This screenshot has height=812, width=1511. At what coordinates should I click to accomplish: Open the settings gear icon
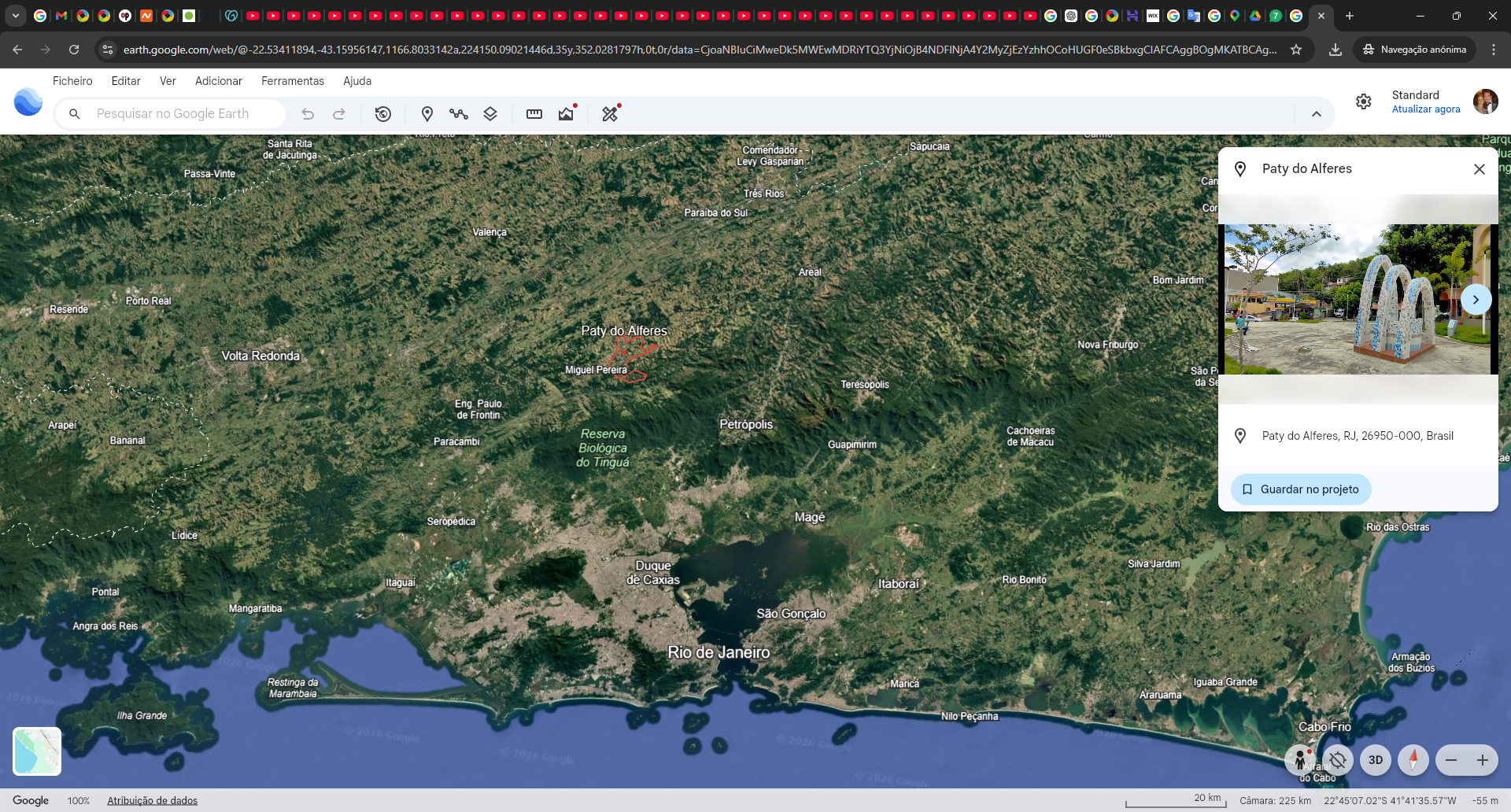1364,101
